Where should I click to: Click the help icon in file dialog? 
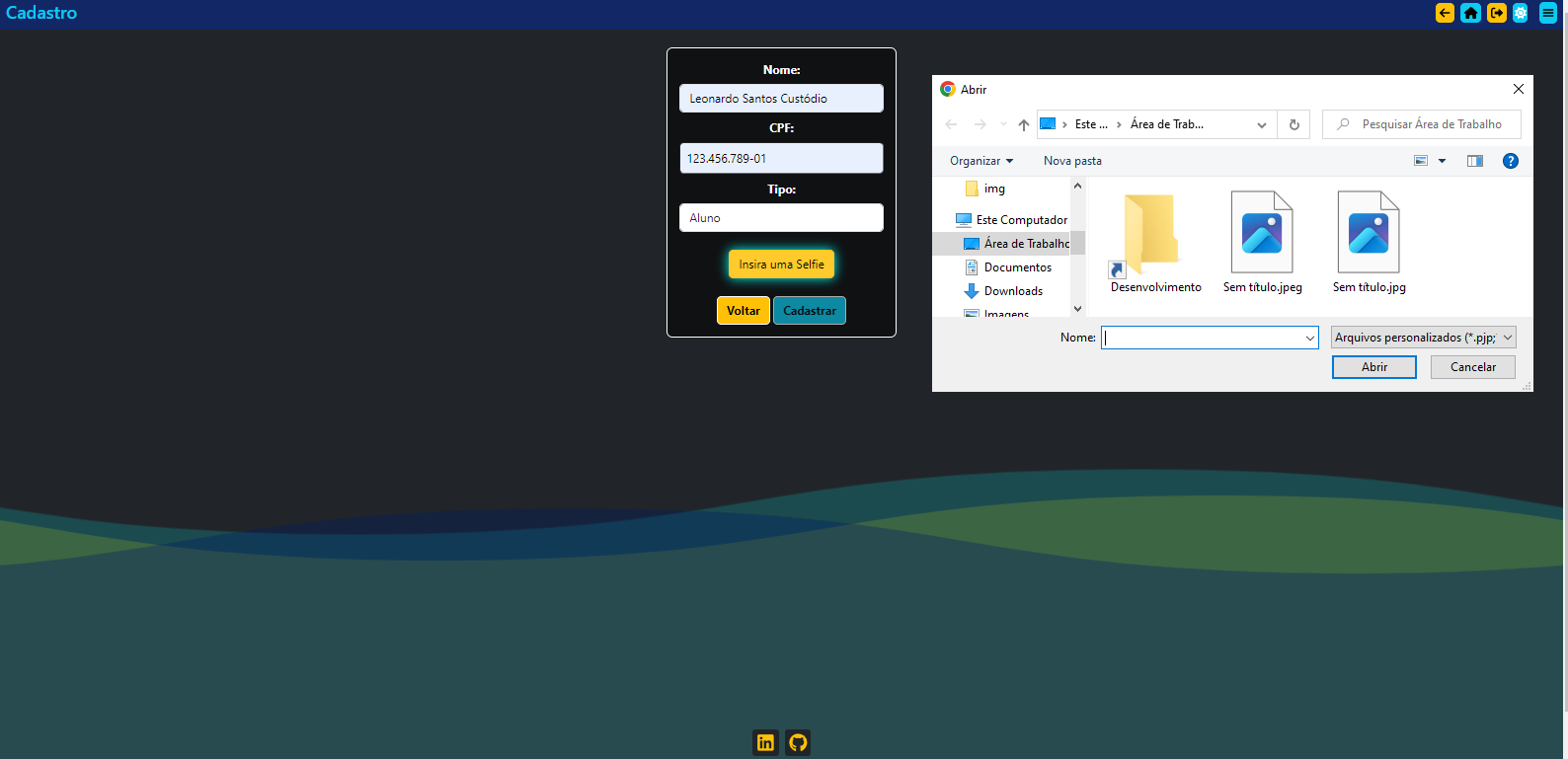pos(1510,161)
